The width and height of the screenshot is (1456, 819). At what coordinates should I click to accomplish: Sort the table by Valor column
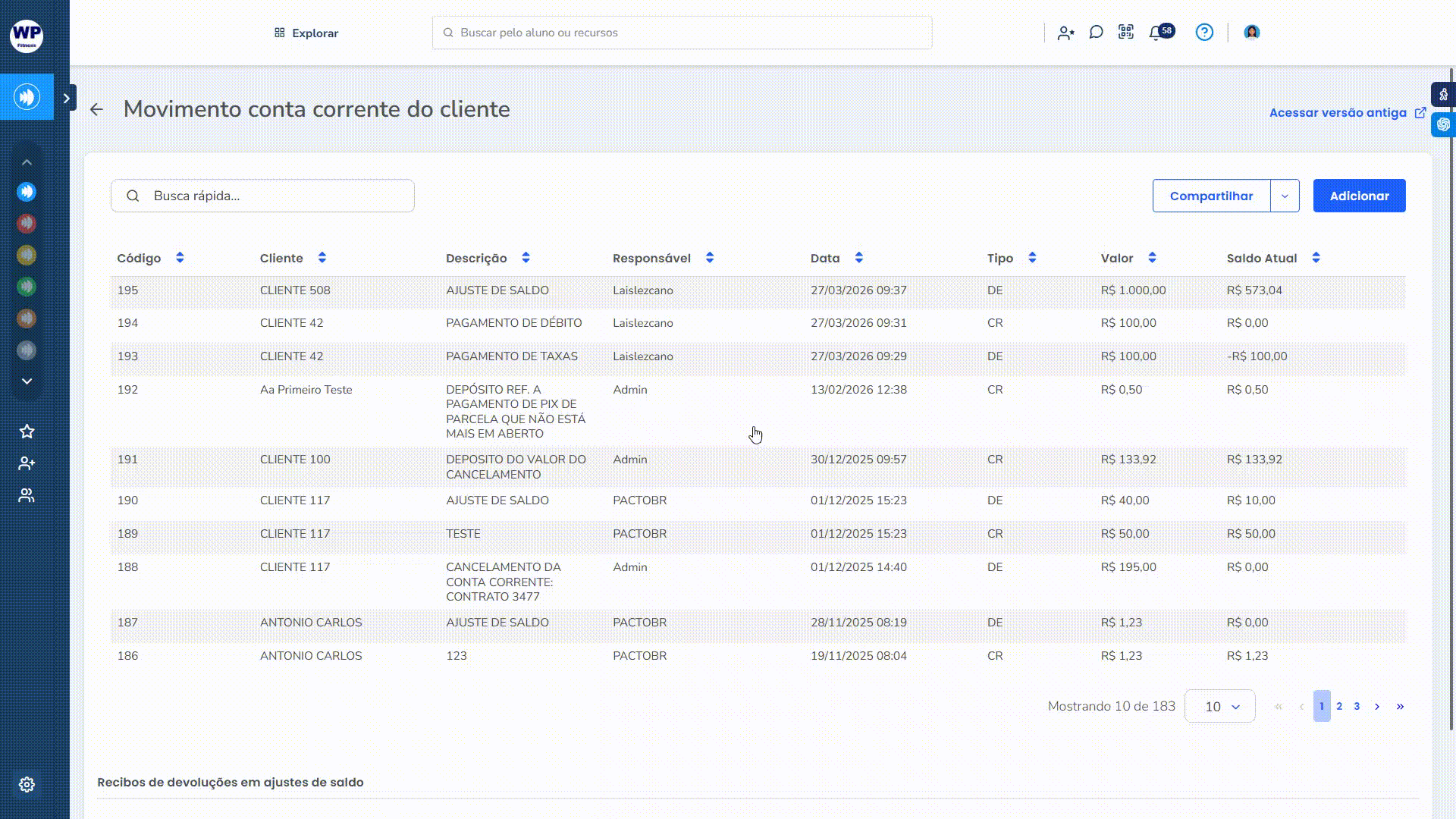coord(1152,258)
